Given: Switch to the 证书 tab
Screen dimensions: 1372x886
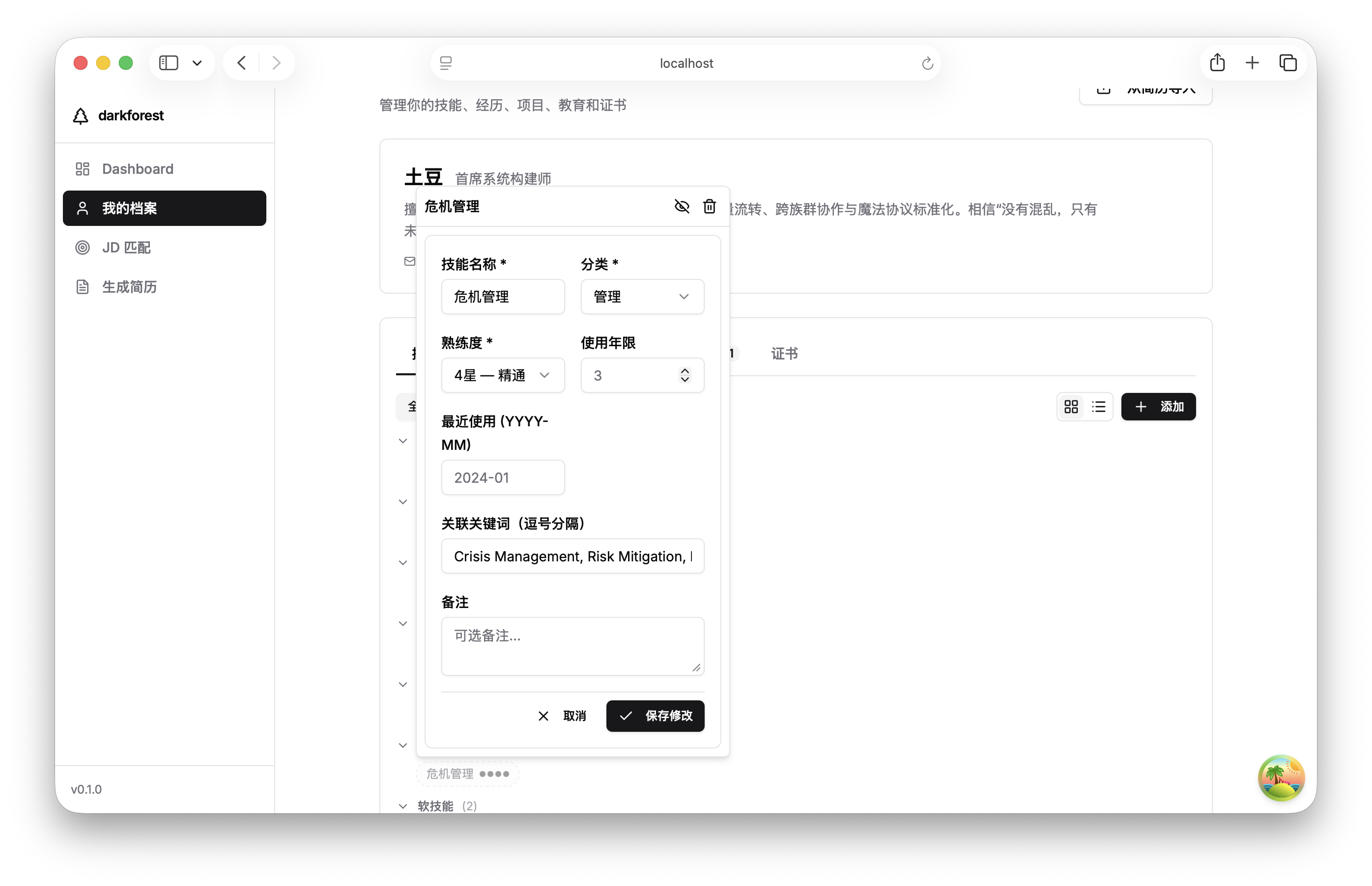Looking at the screenshot, I should (784, 353).
